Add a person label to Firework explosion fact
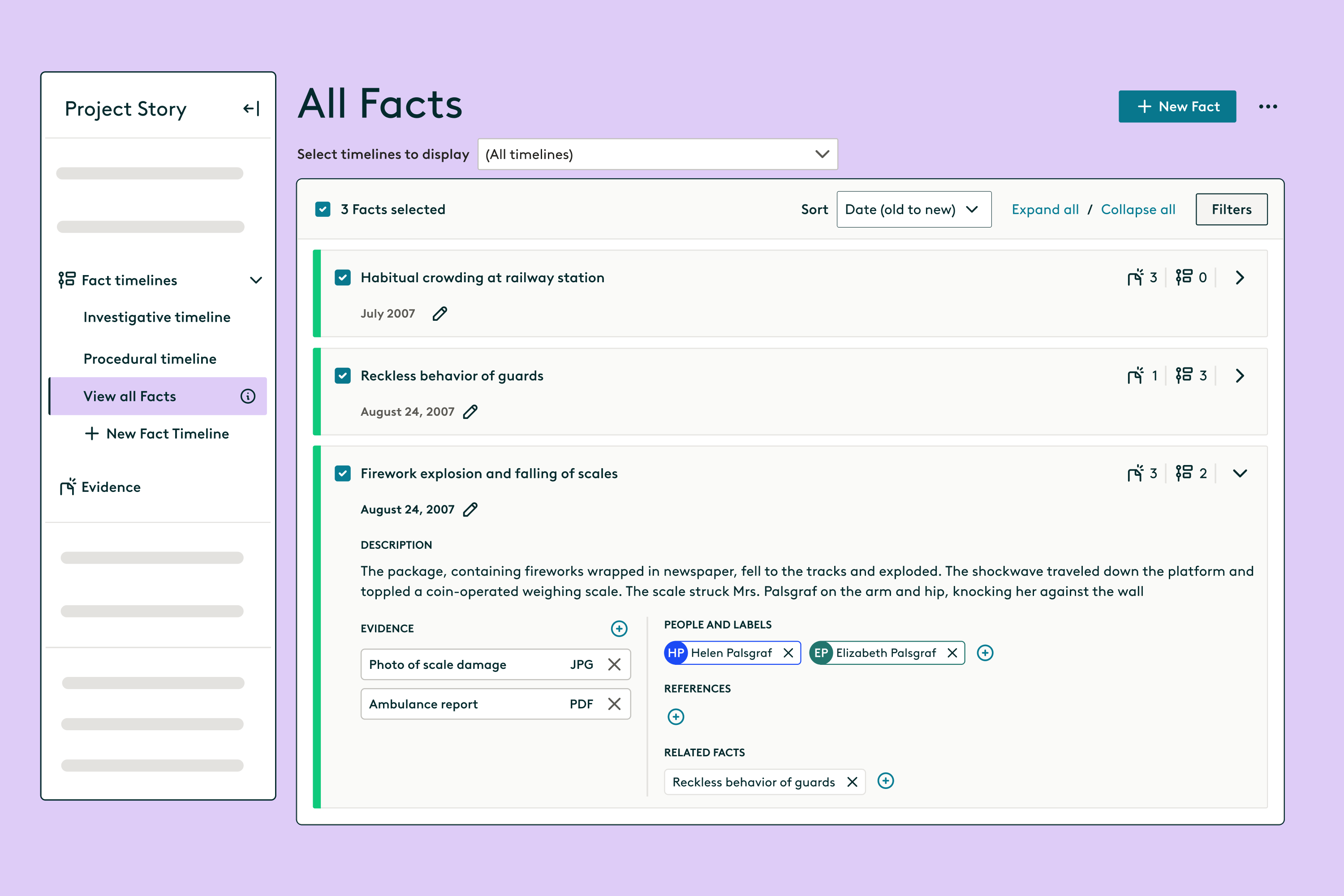1344x896 pixels. (985, 653)
